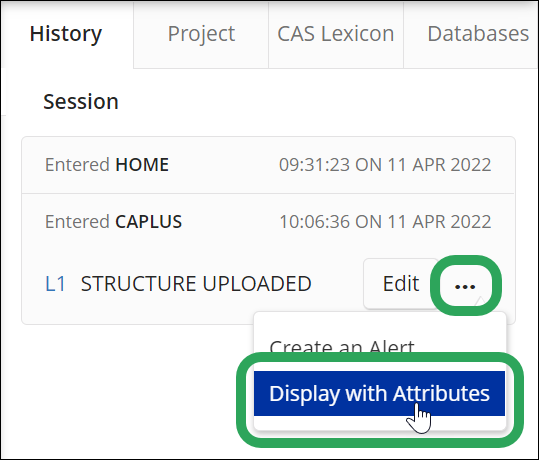Viewport: 539px width, 460px height.
Task: Select the History tab
Action: (x=66, y=34)
